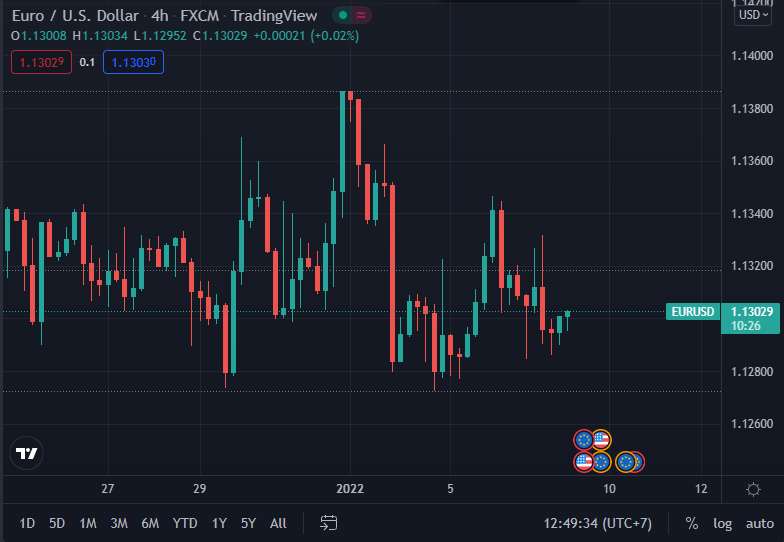Click the FXCM data source label
Viewport: 784px width, 542px height.
point(200,16)
